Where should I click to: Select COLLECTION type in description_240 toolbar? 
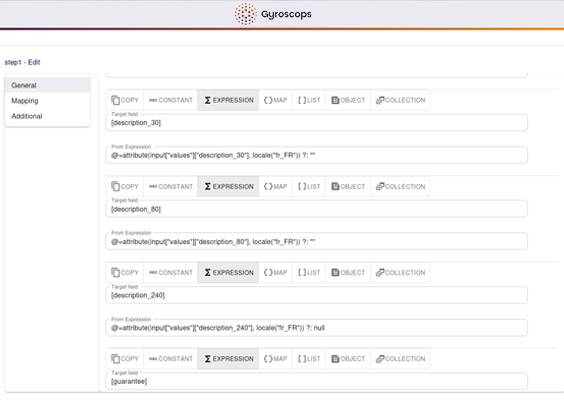[400, 273]
